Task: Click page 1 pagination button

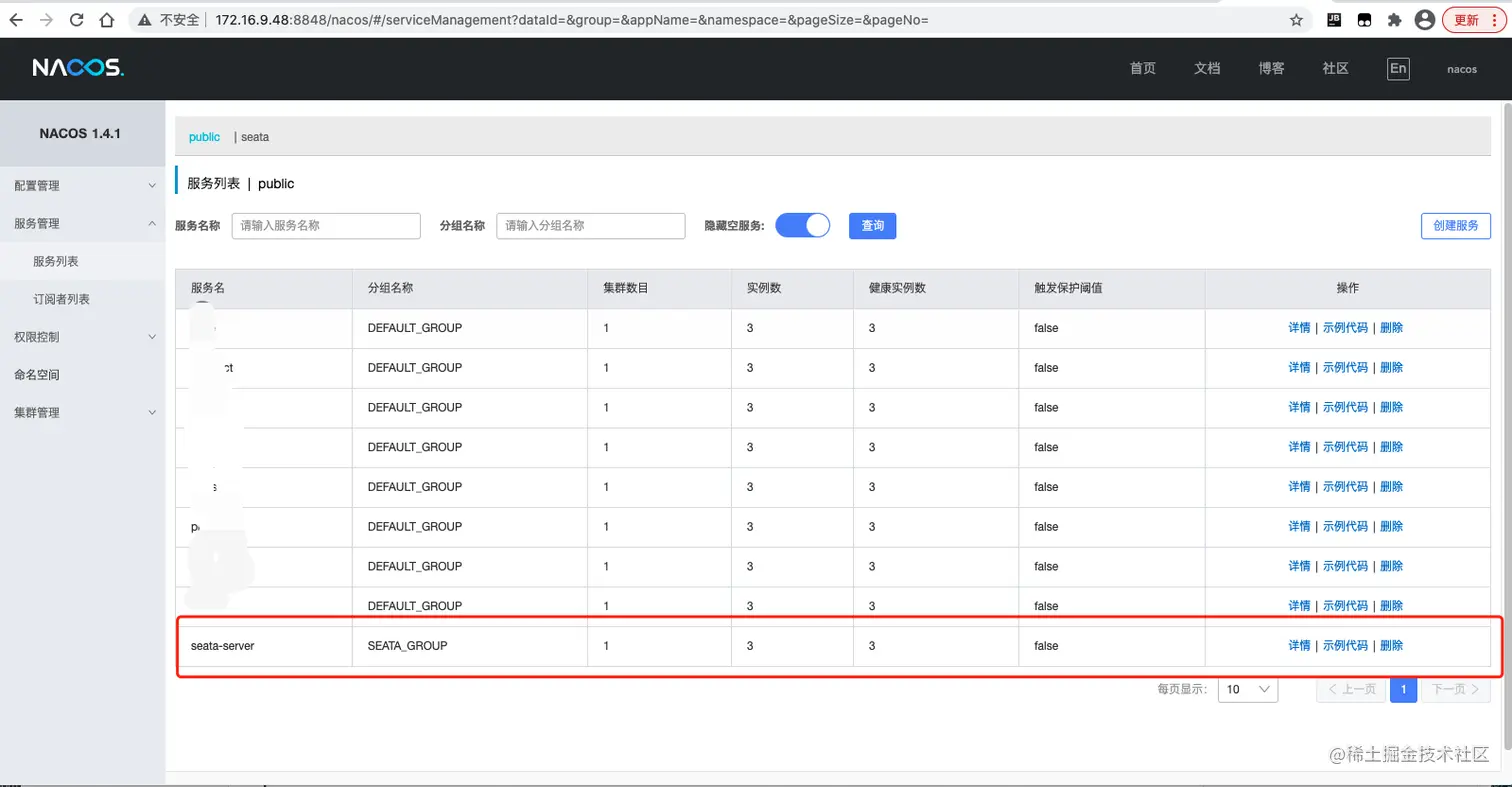Action: click(x=1403, y=689)
